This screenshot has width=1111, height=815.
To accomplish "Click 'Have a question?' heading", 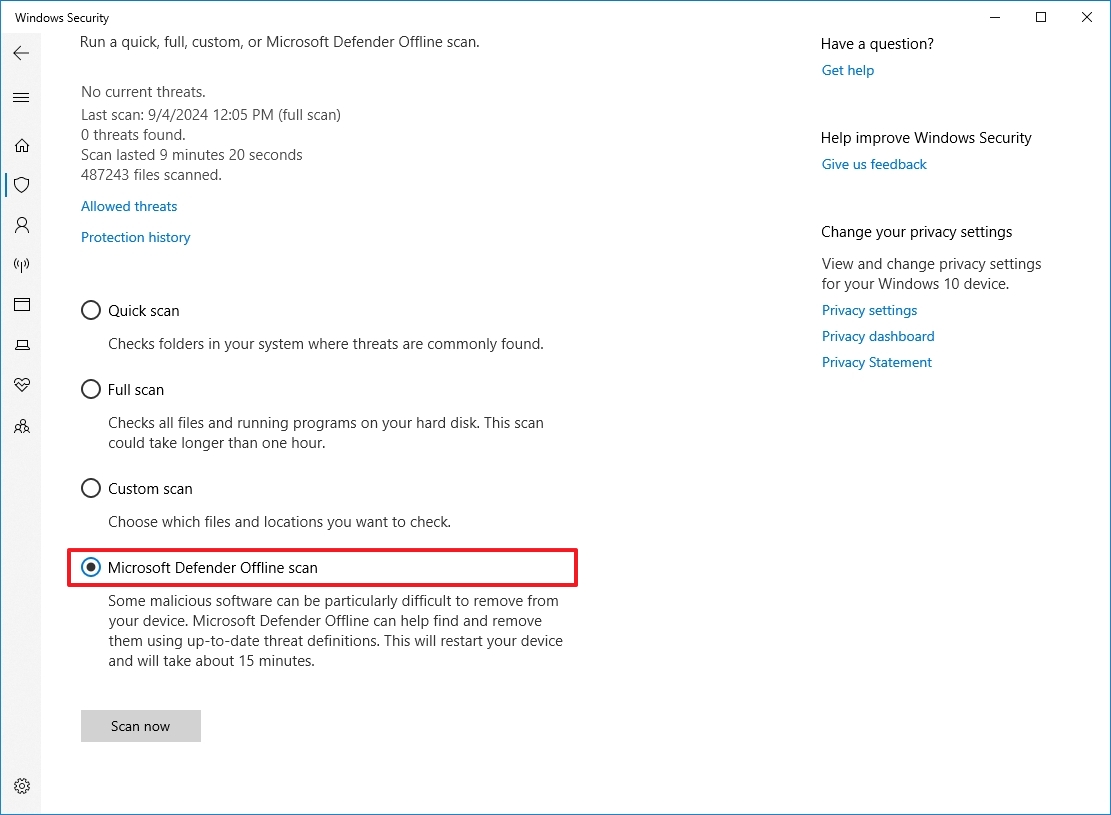I will coord(877,44).
